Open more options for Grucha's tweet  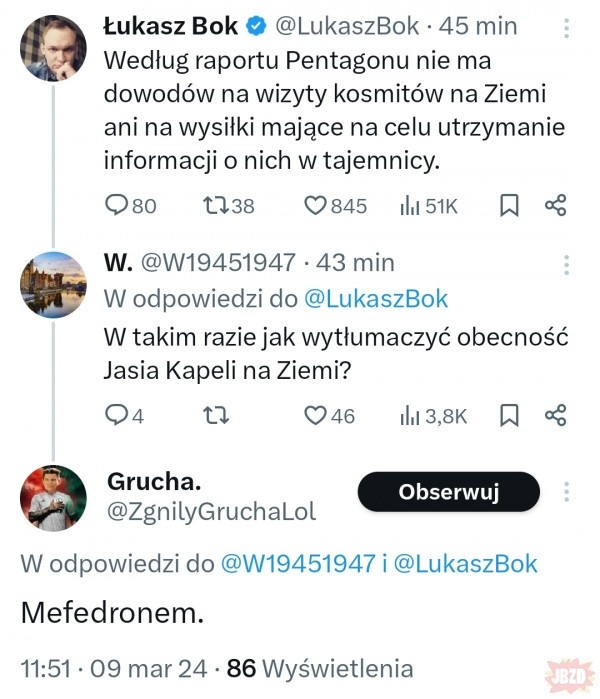[x=566, y=491]
